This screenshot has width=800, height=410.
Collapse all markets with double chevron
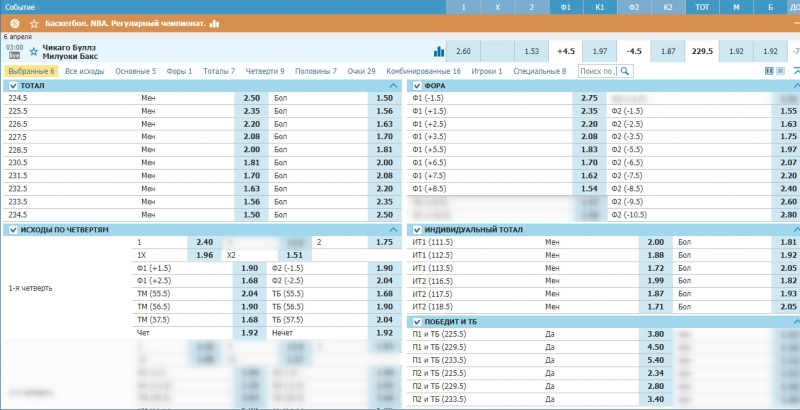click(x=794, y=72)
